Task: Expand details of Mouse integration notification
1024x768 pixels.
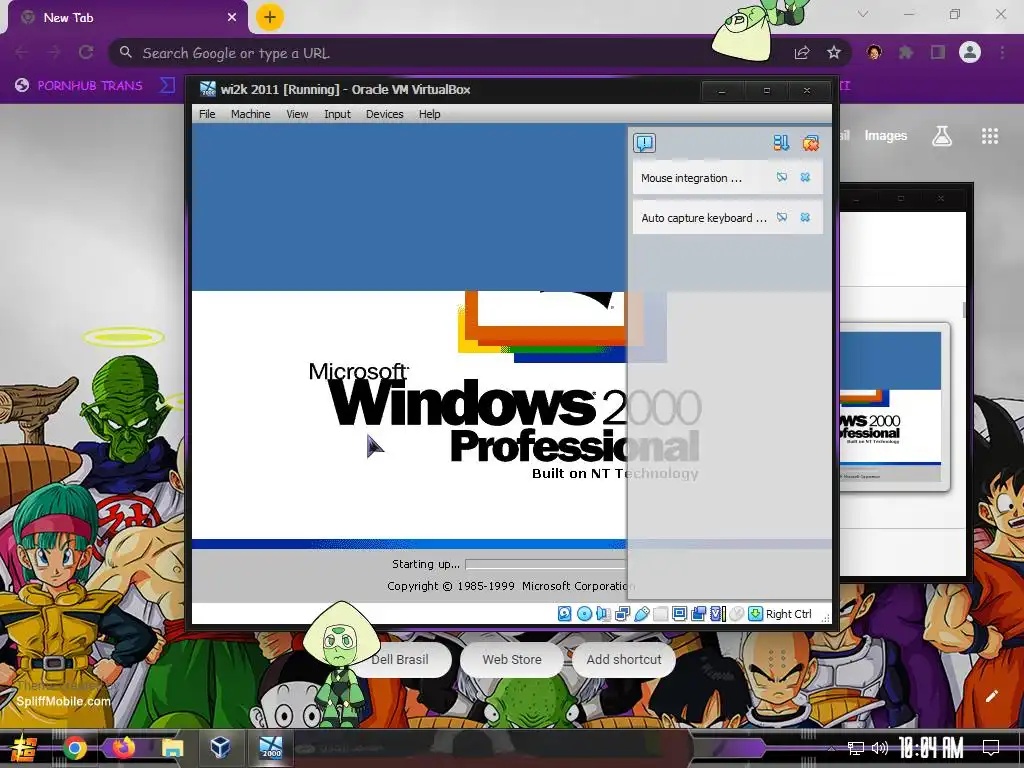Action: point(782,178)
